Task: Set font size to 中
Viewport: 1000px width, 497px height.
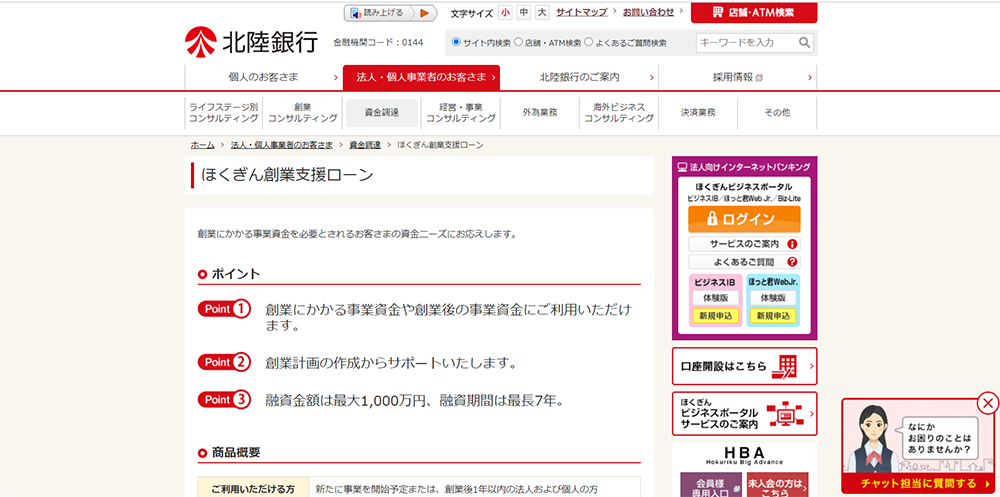Action: click(524, 13)
